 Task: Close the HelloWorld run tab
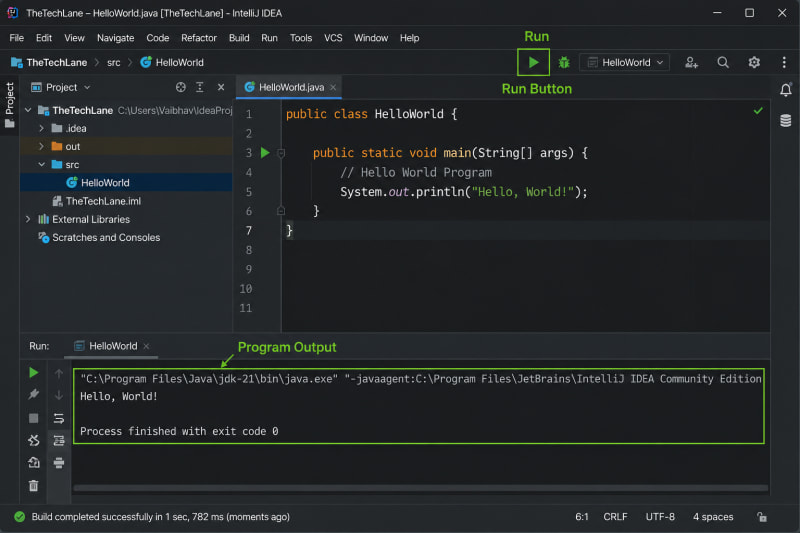click(x=146, y=346)
